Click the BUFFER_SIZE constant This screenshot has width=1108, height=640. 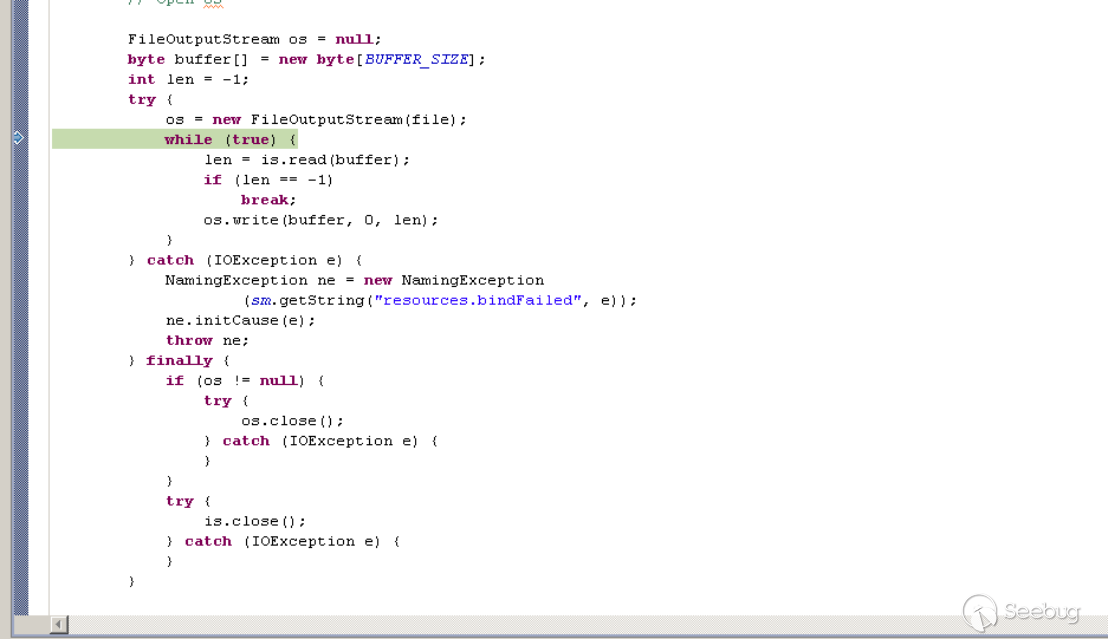coord(416,59)
